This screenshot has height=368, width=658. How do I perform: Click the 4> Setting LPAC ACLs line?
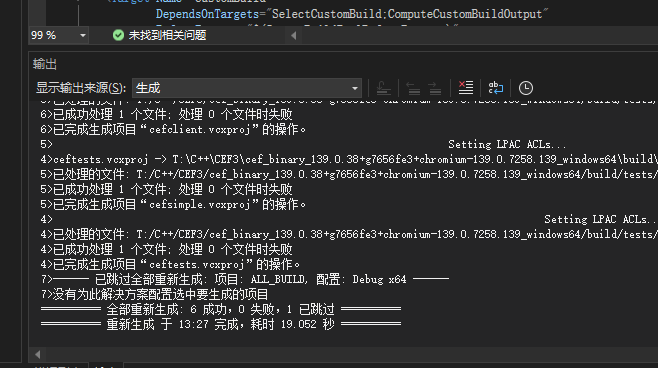click(x=349, y=219)
